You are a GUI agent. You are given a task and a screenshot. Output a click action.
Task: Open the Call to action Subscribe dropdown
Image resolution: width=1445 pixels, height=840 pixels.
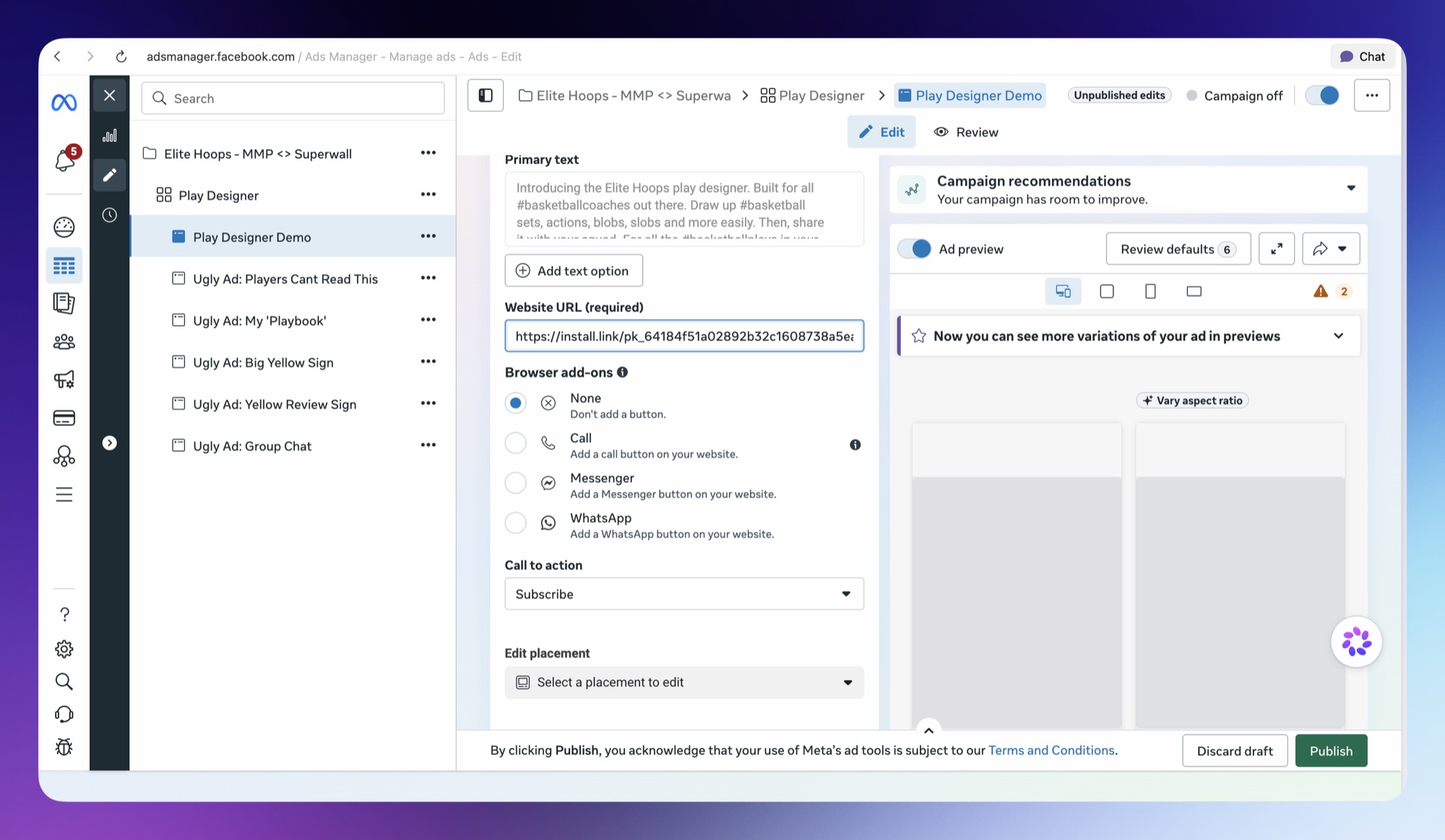click(x=684, y=594)
